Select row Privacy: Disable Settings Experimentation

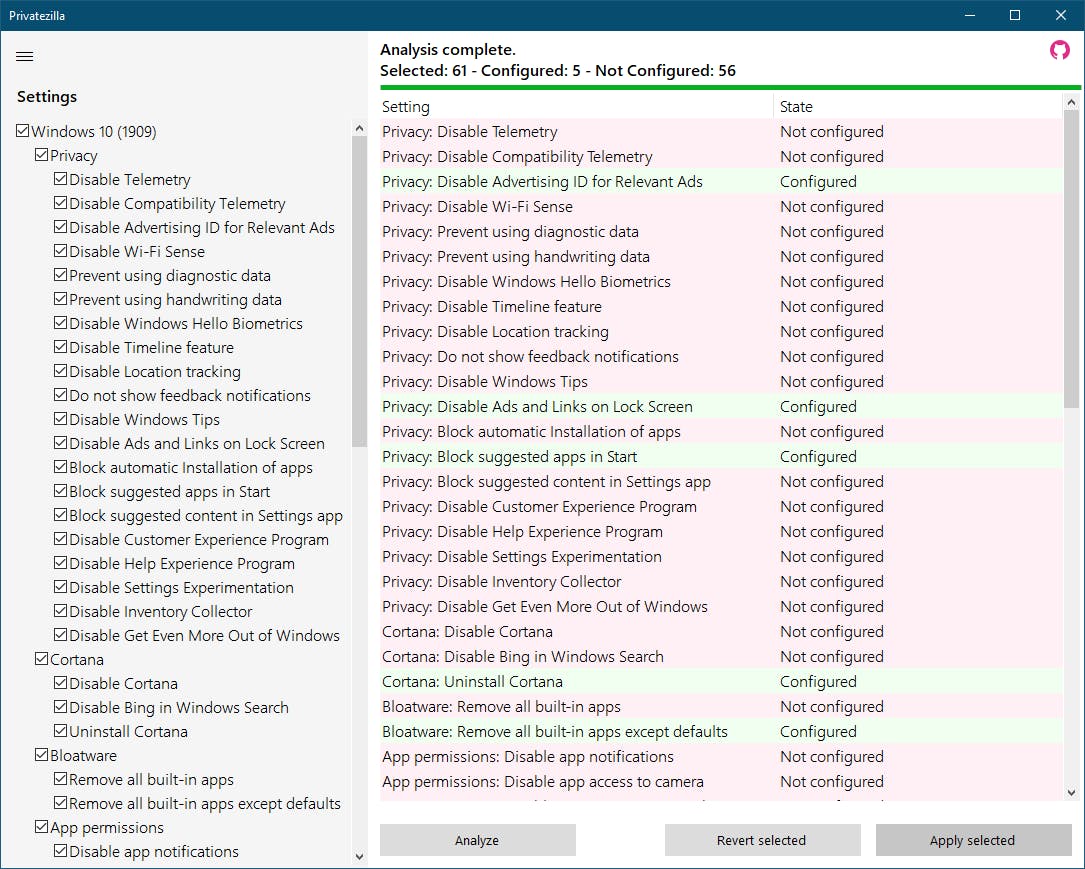coord(721,556)
